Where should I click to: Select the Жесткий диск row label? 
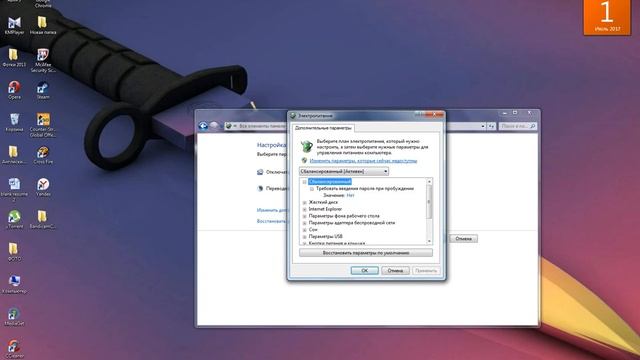[323, 202]
